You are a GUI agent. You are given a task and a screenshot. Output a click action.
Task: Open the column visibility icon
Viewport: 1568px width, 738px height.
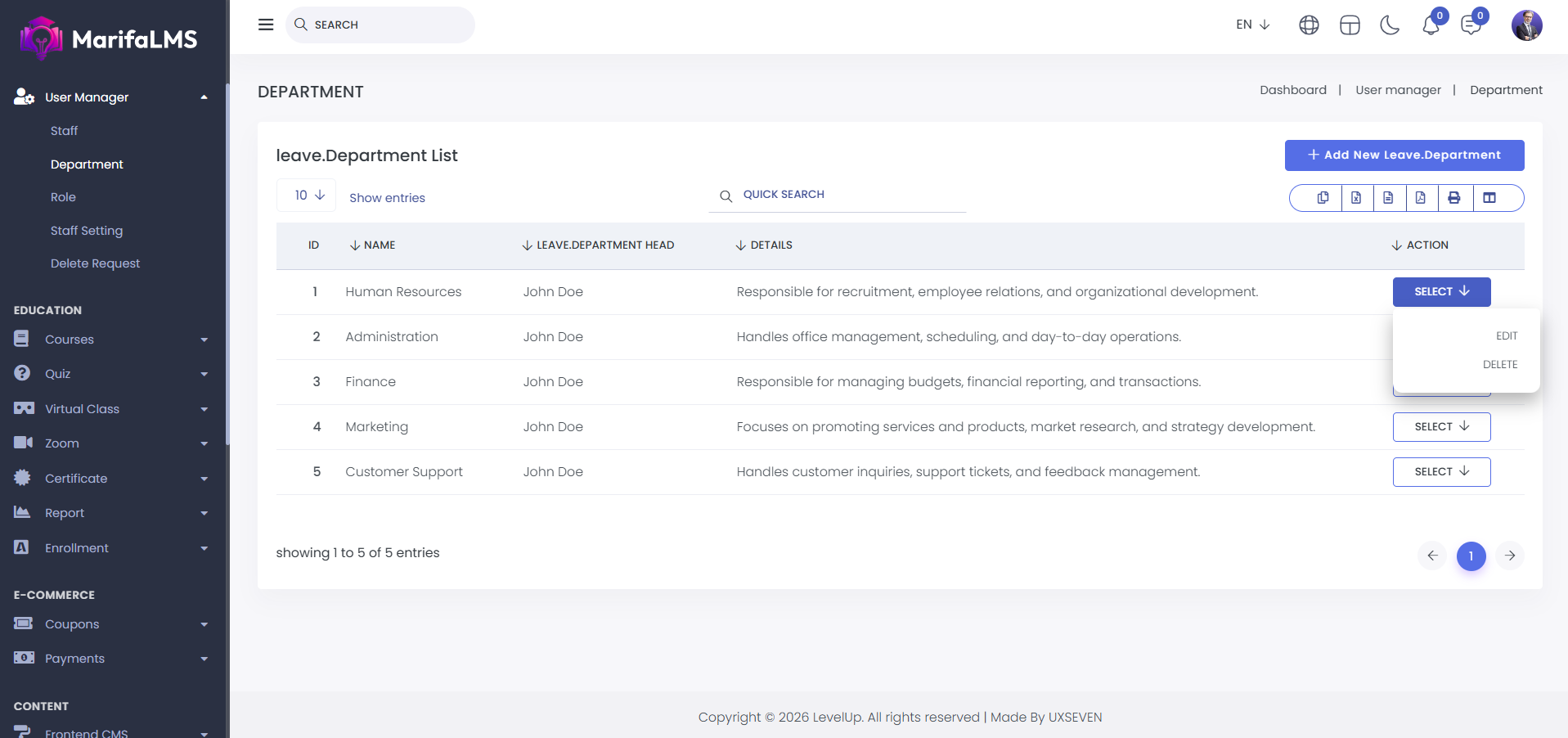(x=1489, y=198)
